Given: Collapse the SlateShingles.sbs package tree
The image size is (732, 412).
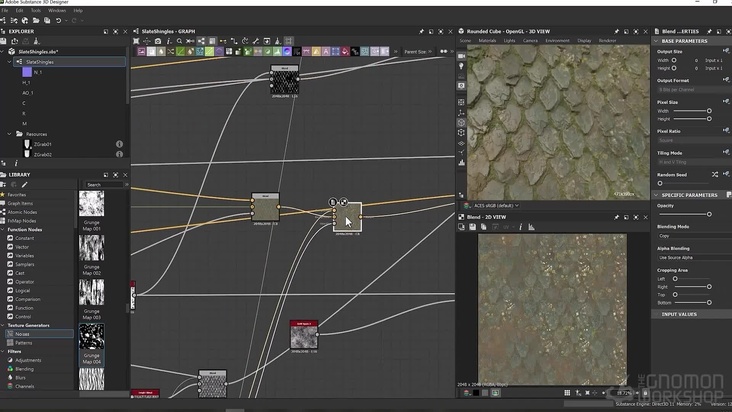Looking at the screenshot, I should (x=3, y=52).
